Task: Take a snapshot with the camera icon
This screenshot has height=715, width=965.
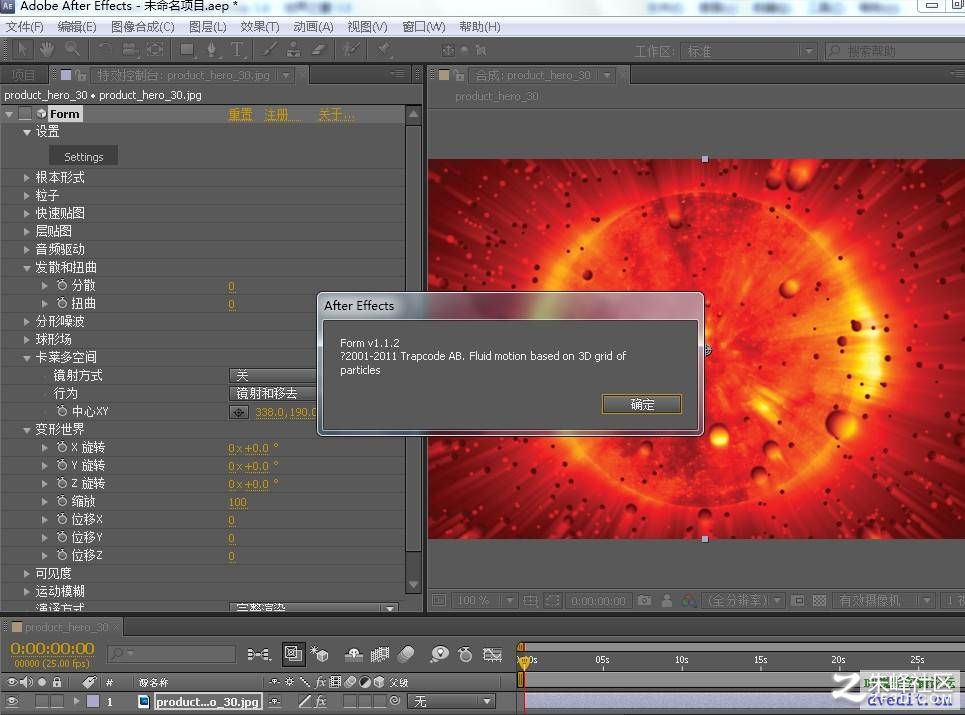Action: pyautogui.click(x=644, y=600)
